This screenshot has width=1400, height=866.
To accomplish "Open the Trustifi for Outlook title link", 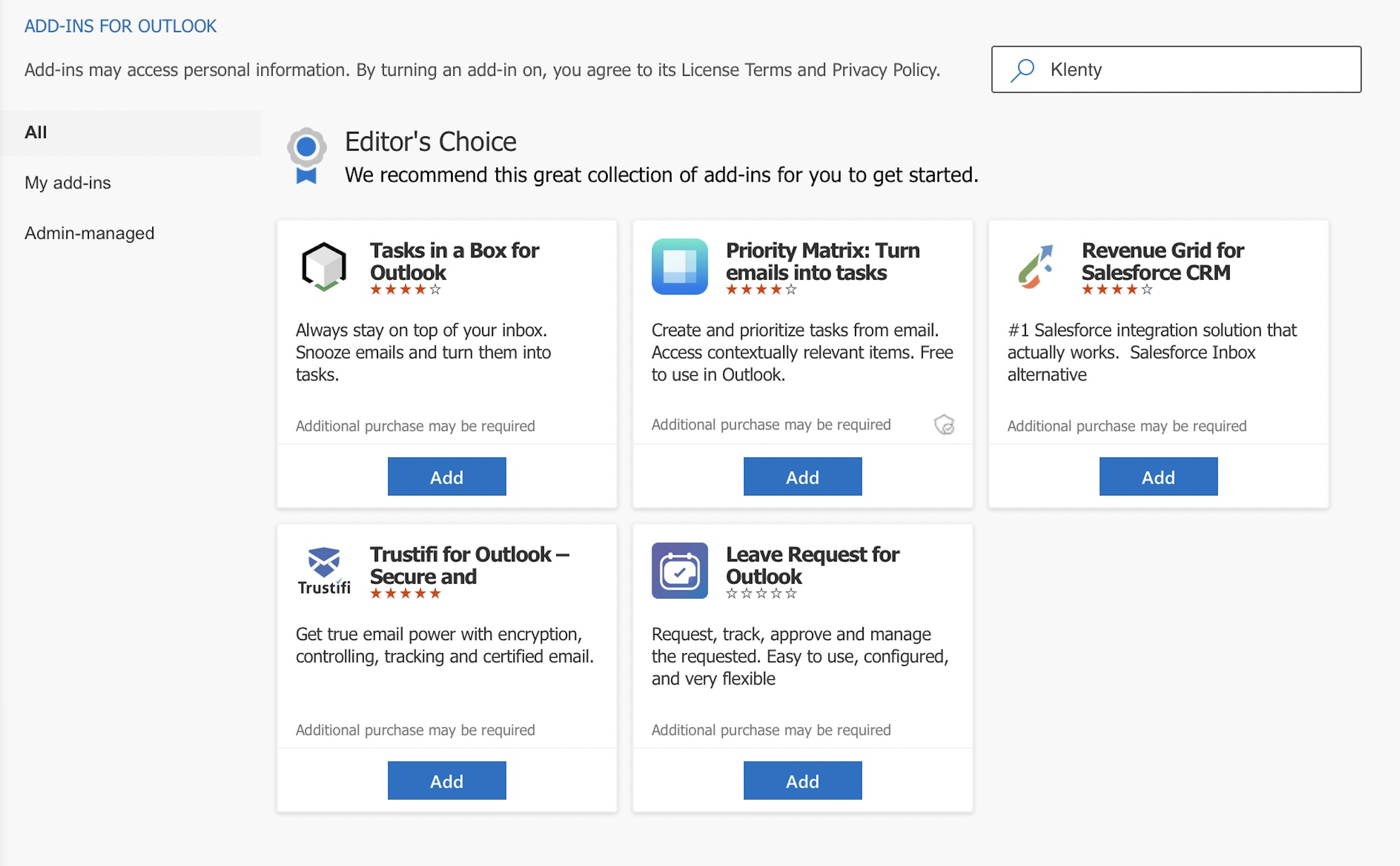I will [469, 565].
